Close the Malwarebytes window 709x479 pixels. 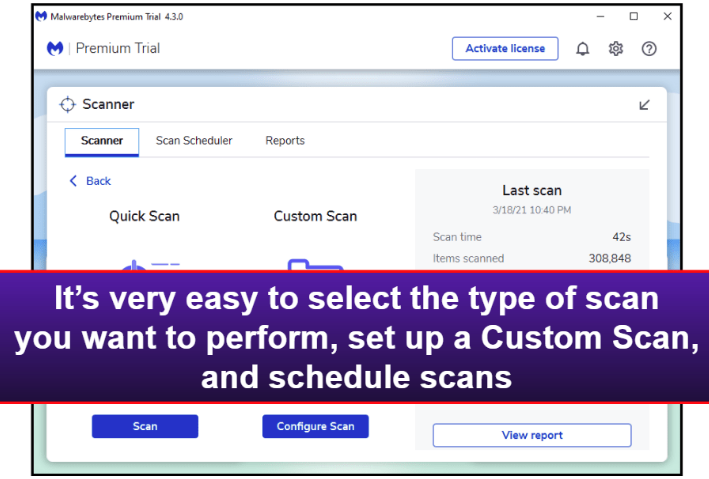click(667, 16)
